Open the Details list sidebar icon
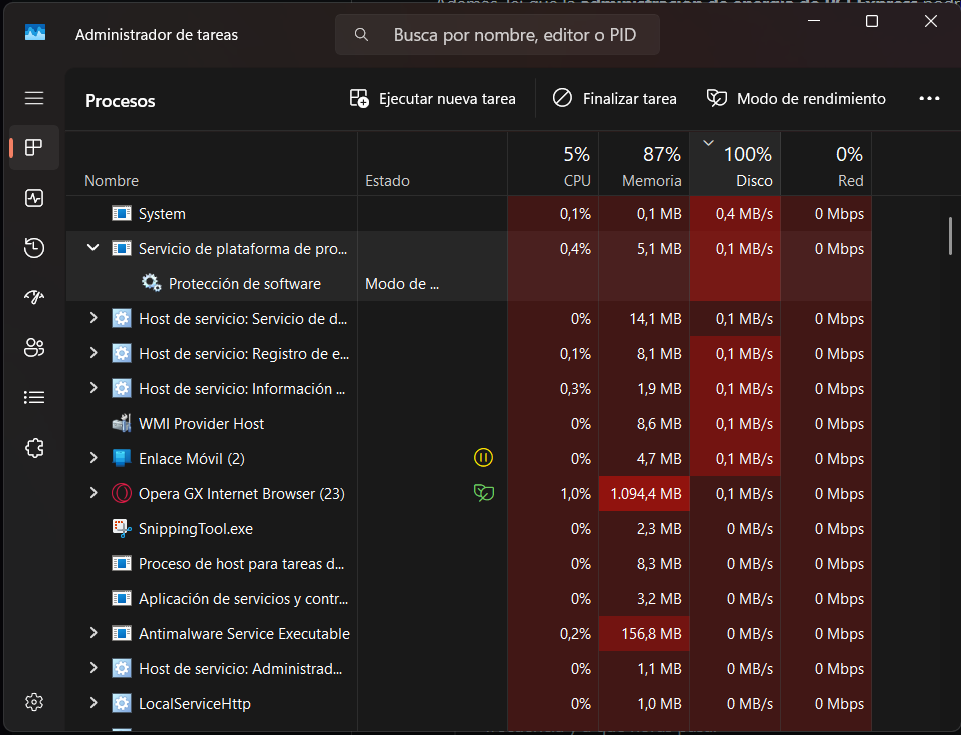The width and height of the screenshot is (961, 735). click(x=34, y=397)
